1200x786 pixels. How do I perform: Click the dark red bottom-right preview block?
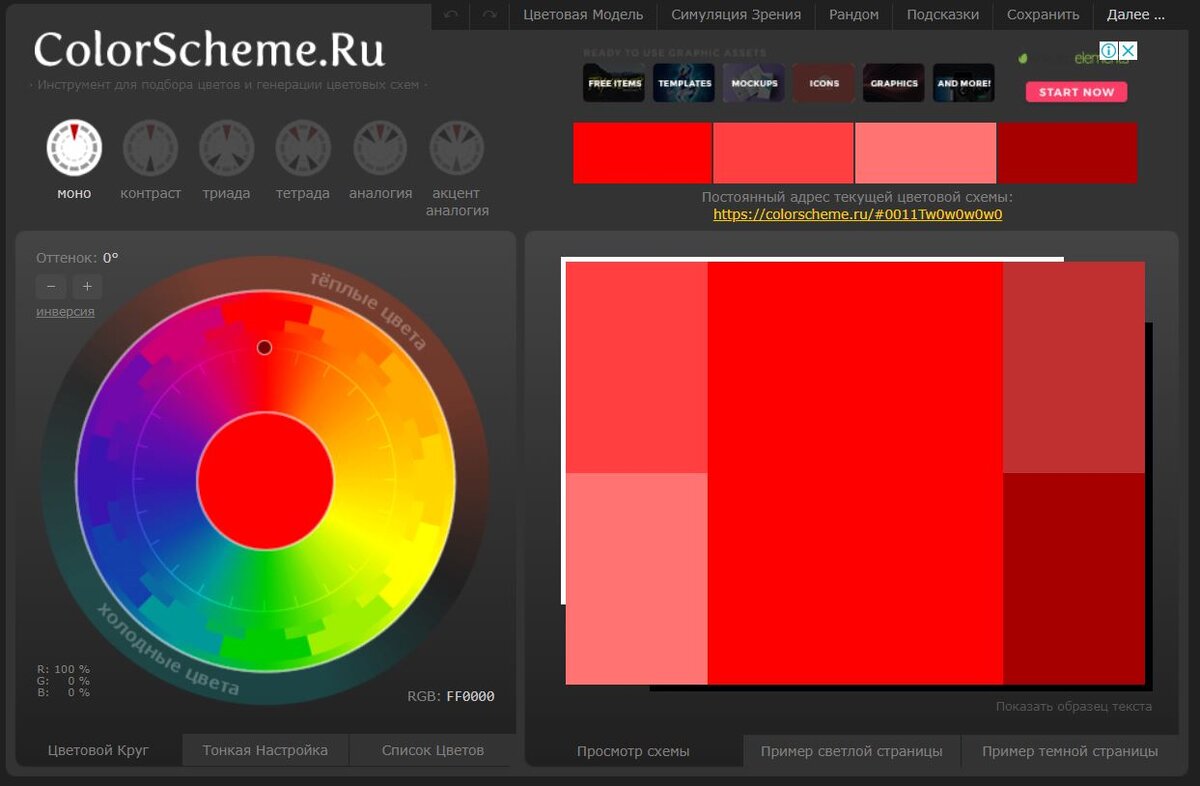point(1074,579)
